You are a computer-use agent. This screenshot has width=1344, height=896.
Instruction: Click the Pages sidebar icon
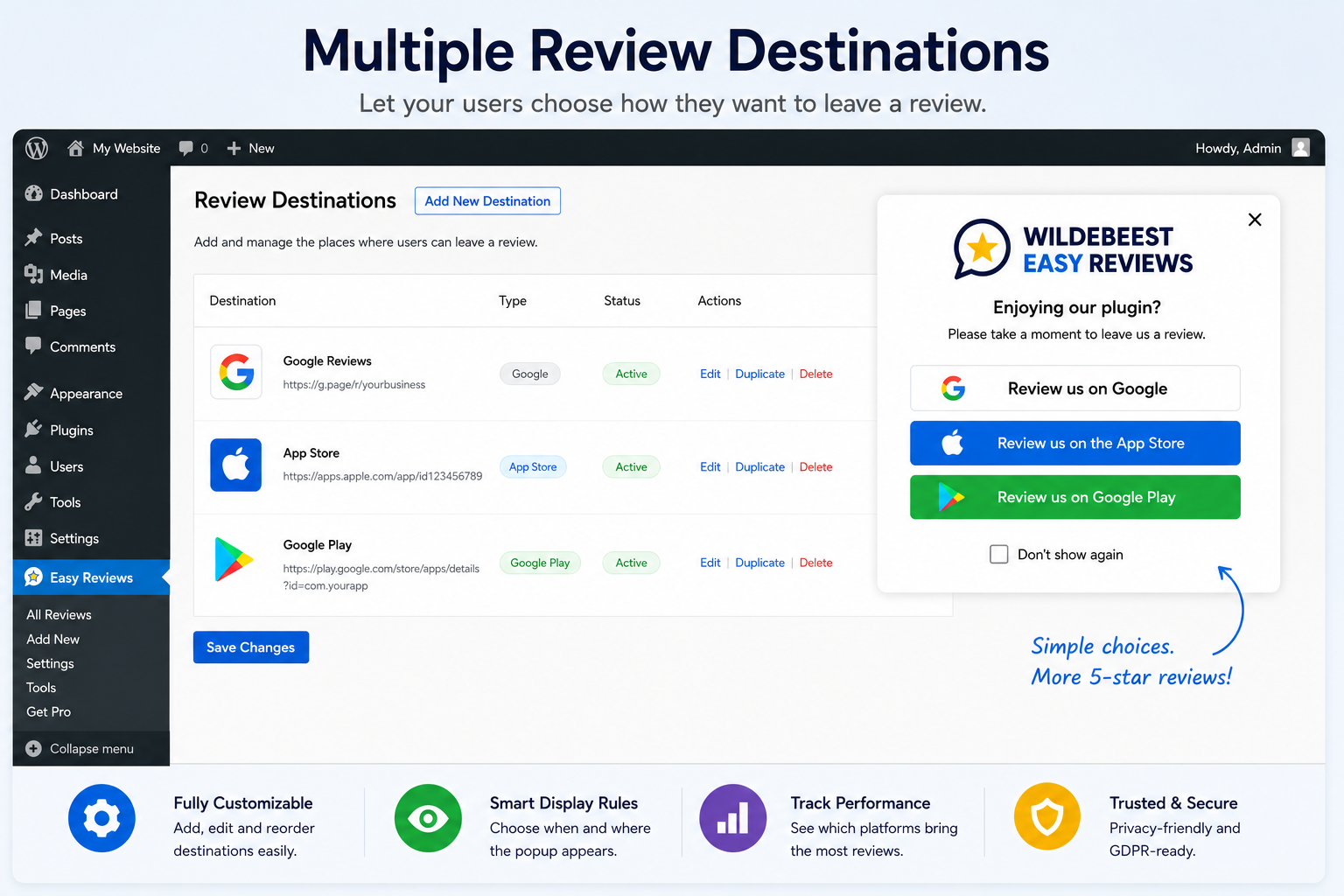point(34,311)
